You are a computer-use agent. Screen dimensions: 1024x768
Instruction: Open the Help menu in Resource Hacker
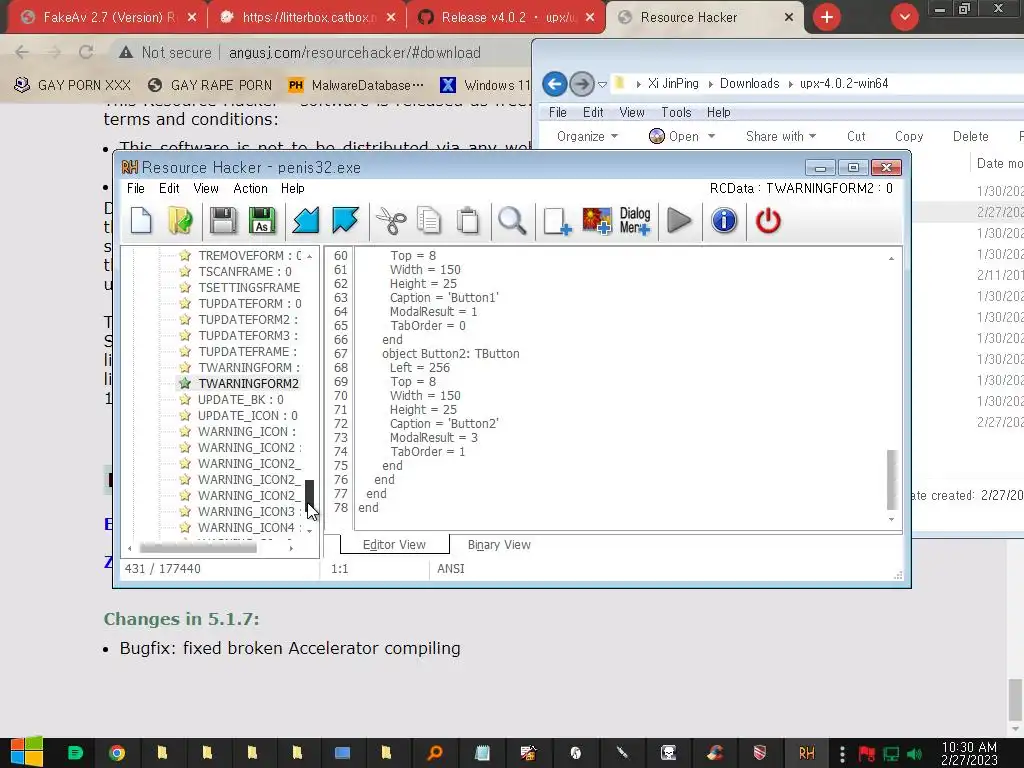293,188
